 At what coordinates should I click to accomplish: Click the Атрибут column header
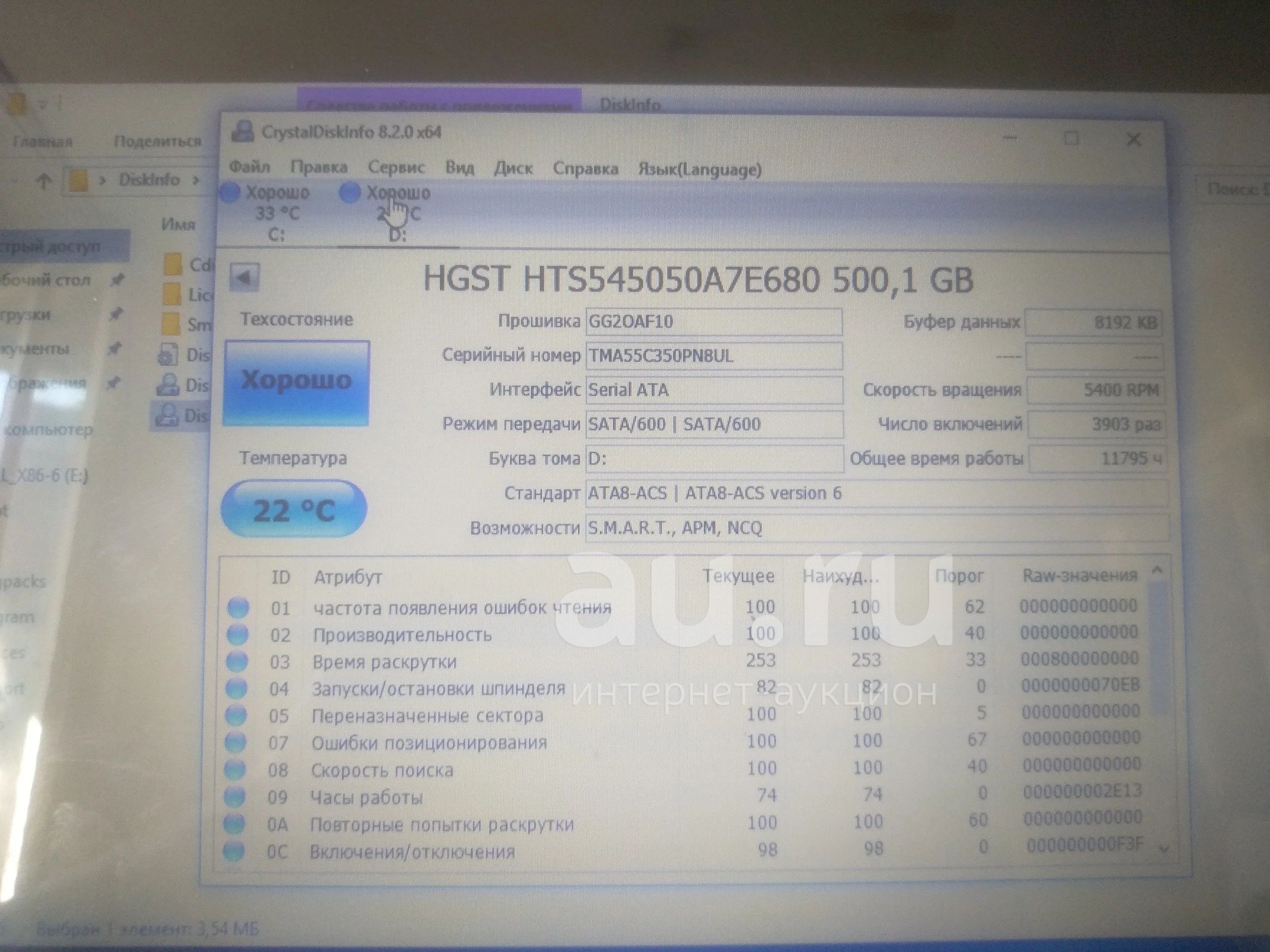point(348,577)
